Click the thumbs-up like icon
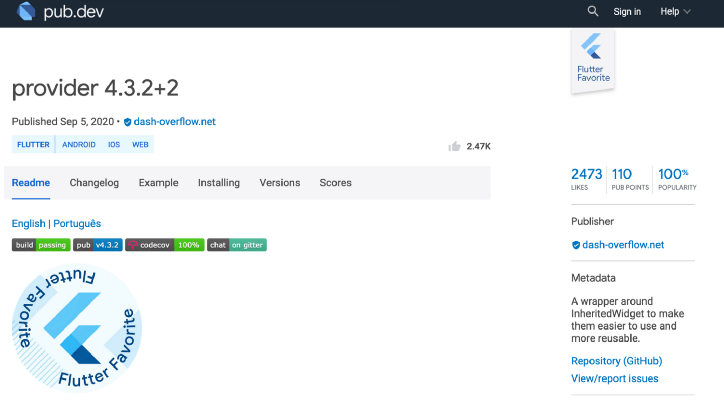The height and width of the screenshot is (404, 724). tap(455, 146)
